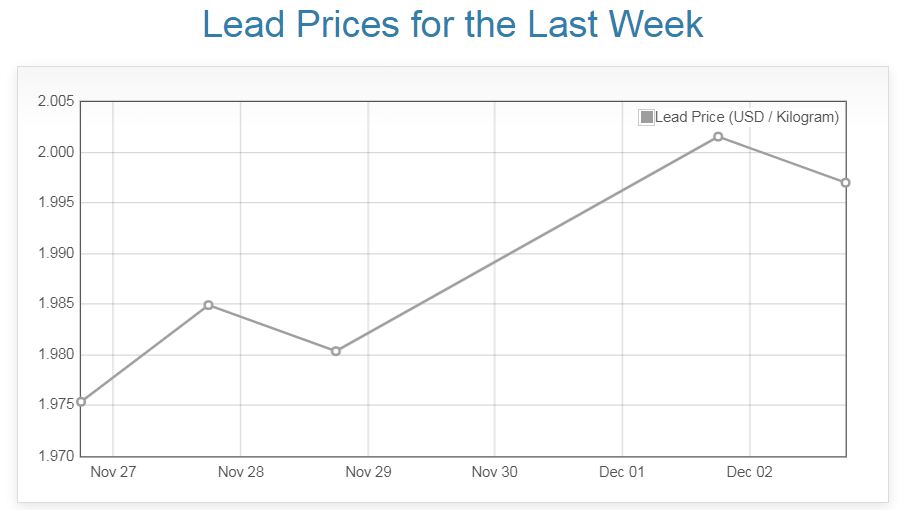899x510 pixels.
Task: Click the last data point at chart's right edge
Action: (845, 183)
